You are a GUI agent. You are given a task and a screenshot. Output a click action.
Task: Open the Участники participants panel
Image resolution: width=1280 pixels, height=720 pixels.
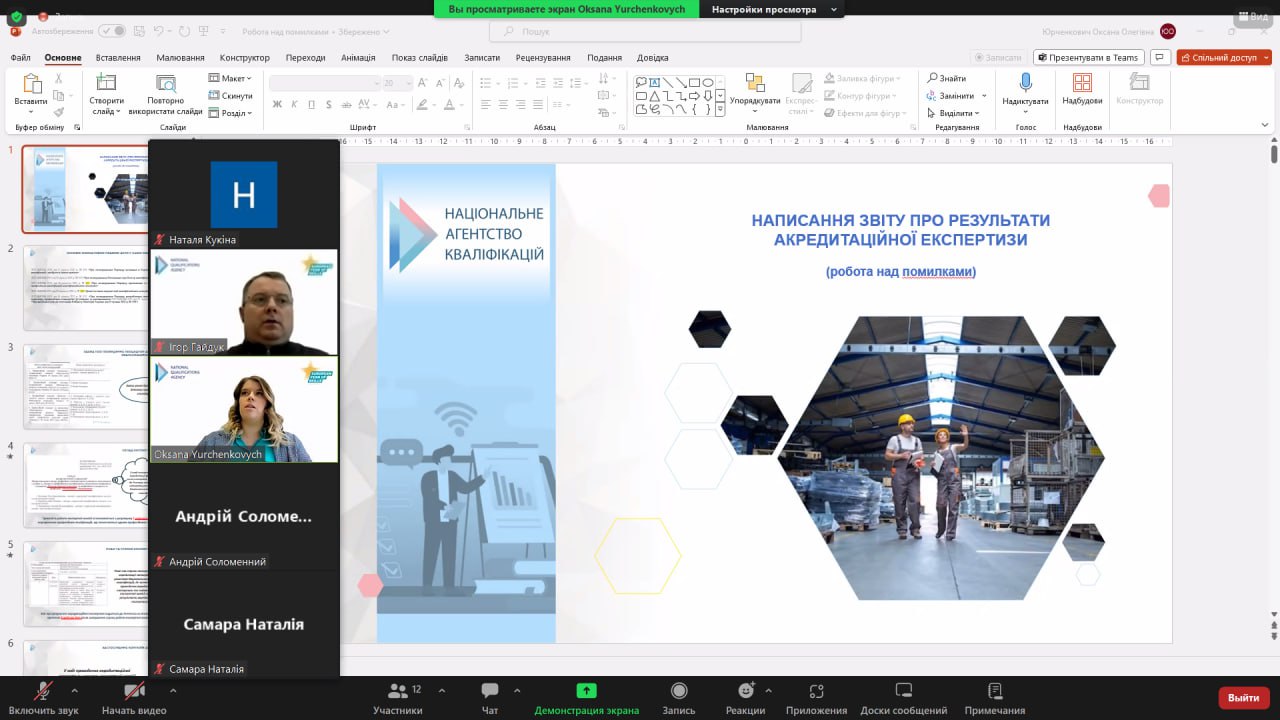(397, 691)
